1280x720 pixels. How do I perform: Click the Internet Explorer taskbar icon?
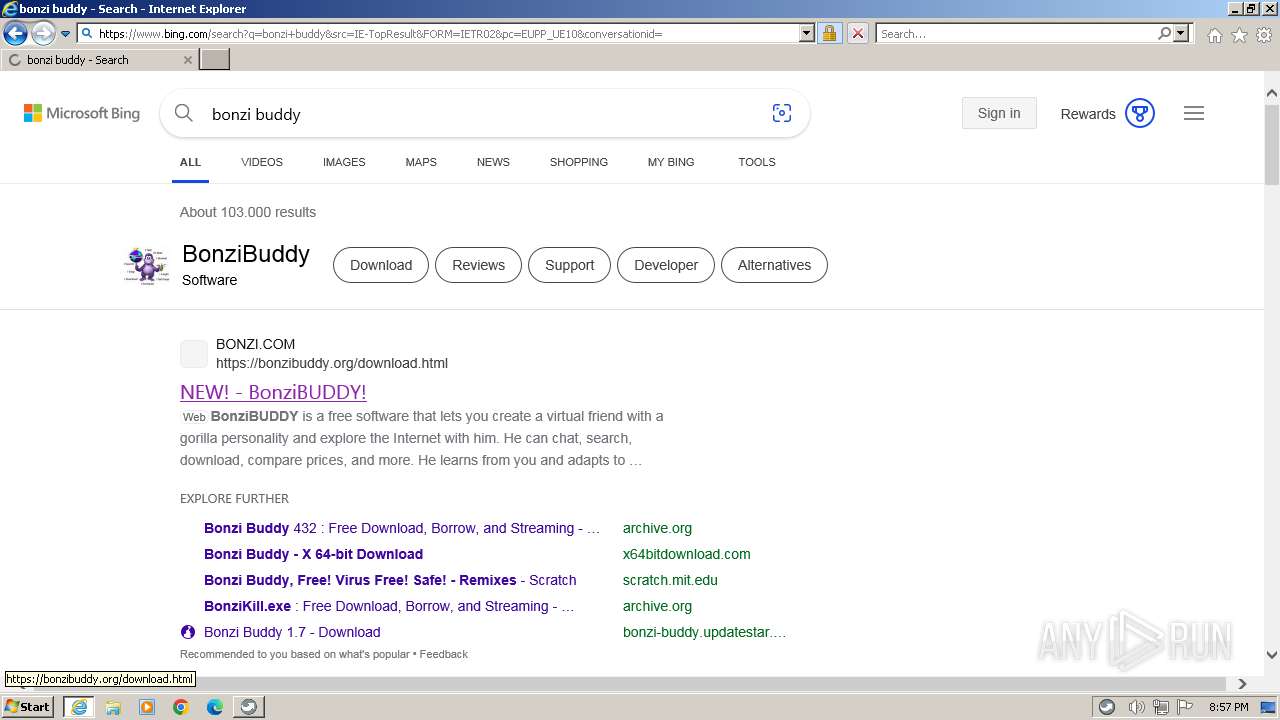pyautogui.click(x=79, y=707)
